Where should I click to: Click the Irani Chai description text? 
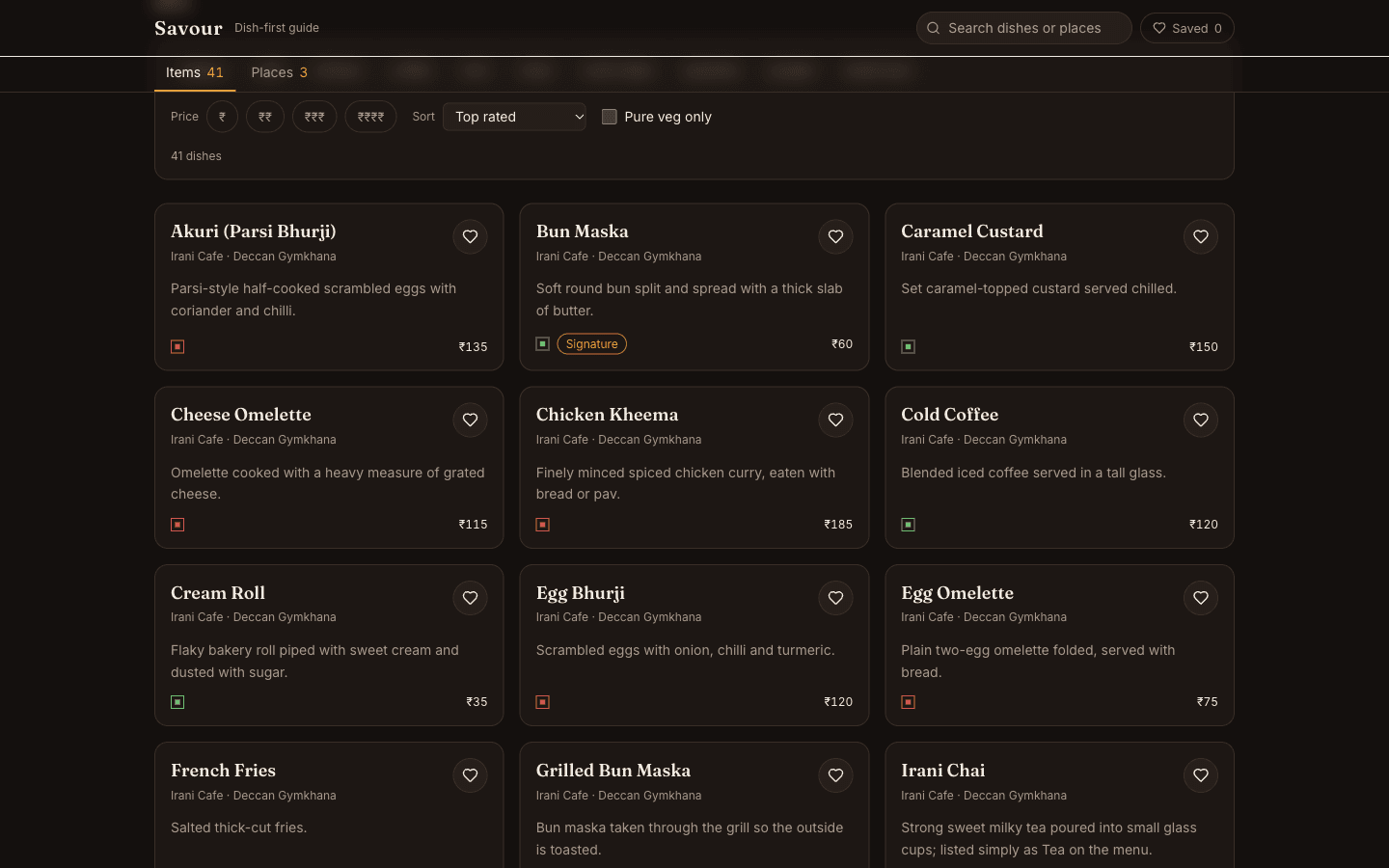point(1049,839)
